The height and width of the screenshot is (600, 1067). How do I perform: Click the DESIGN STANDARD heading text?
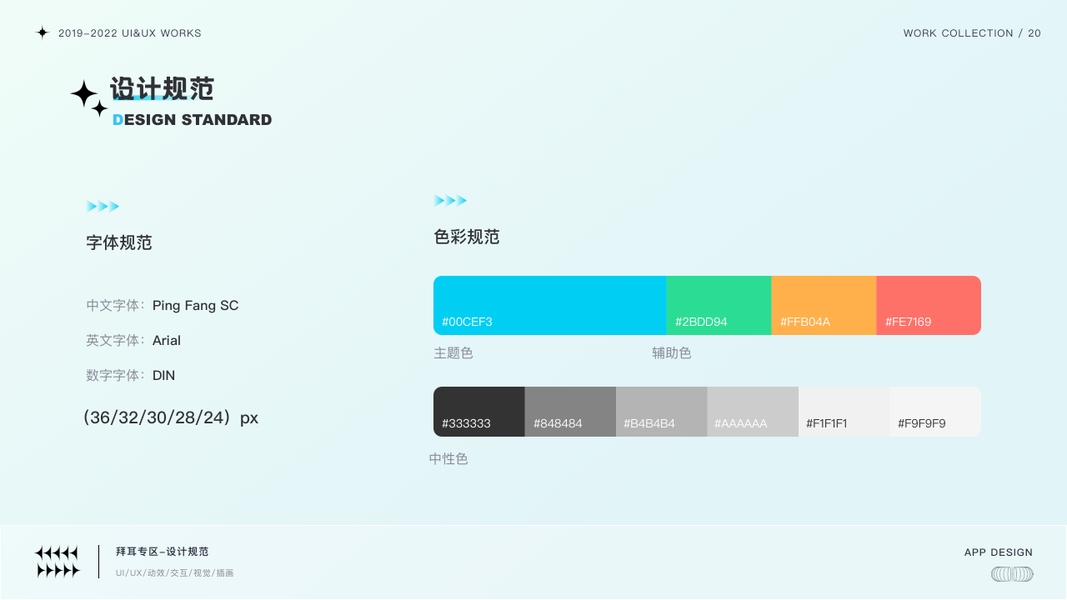tap(192, 120)
